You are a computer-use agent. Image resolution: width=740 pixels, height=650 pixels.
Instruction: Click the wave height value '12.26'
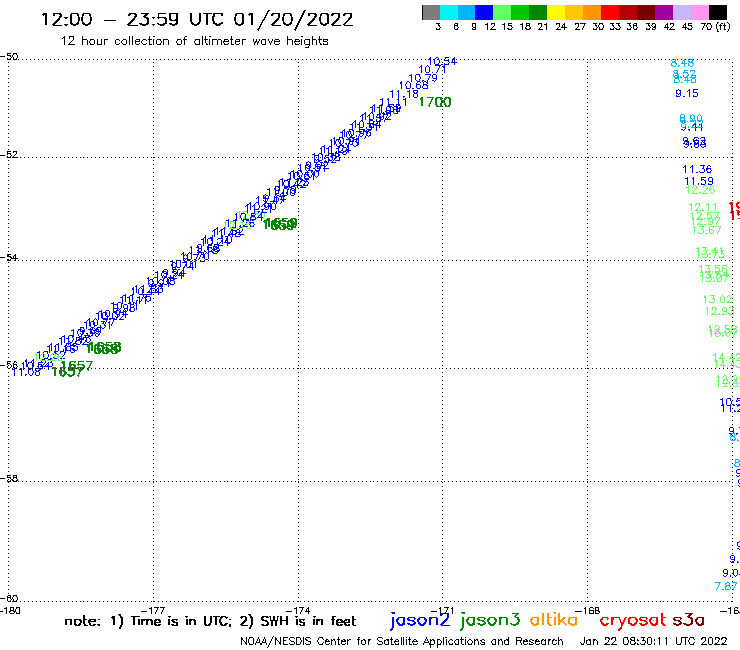(700, 190)
